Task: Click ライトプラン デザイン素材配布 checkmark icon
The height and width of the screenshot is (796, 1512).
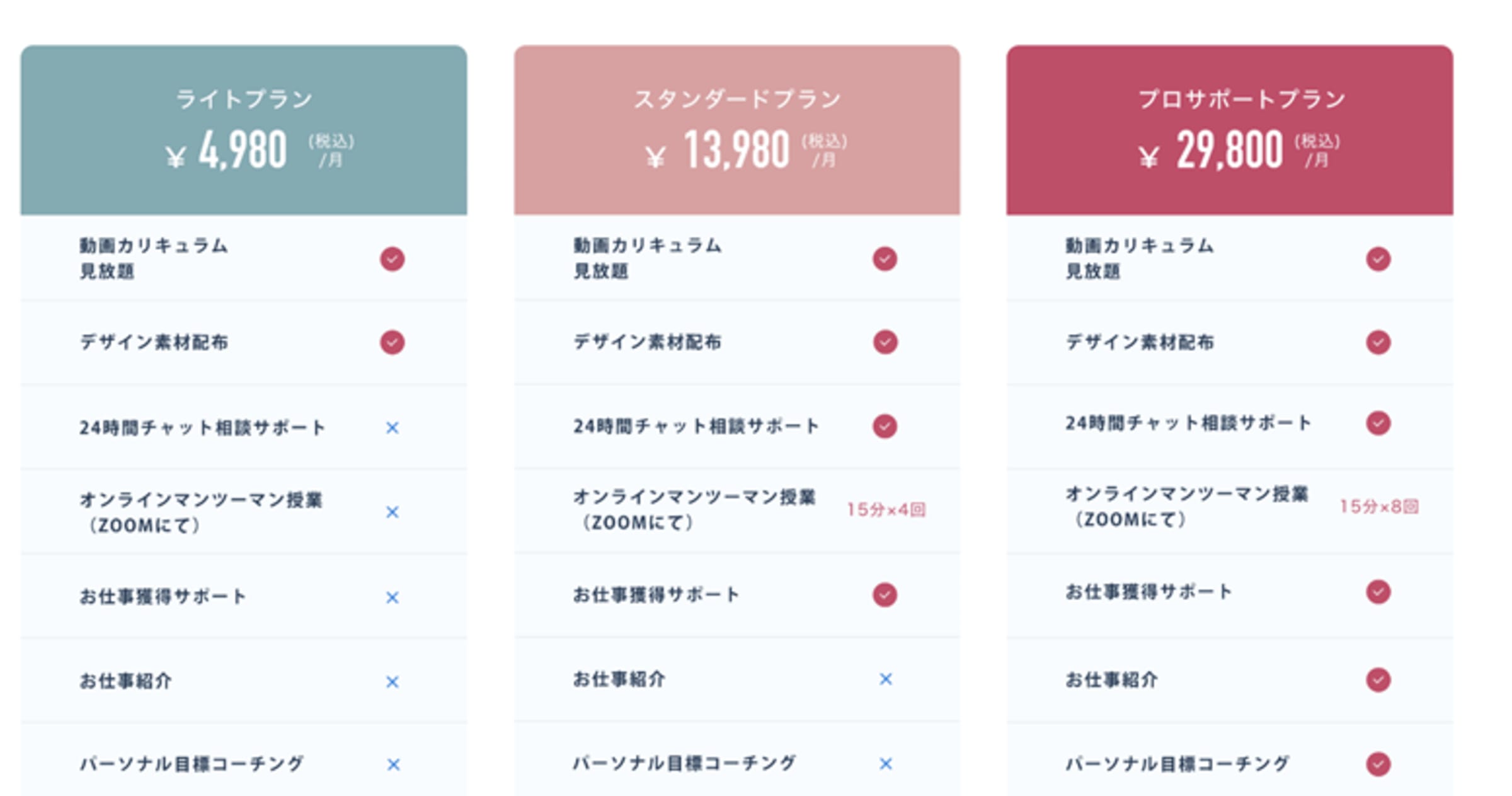Action: pos(392,342)
